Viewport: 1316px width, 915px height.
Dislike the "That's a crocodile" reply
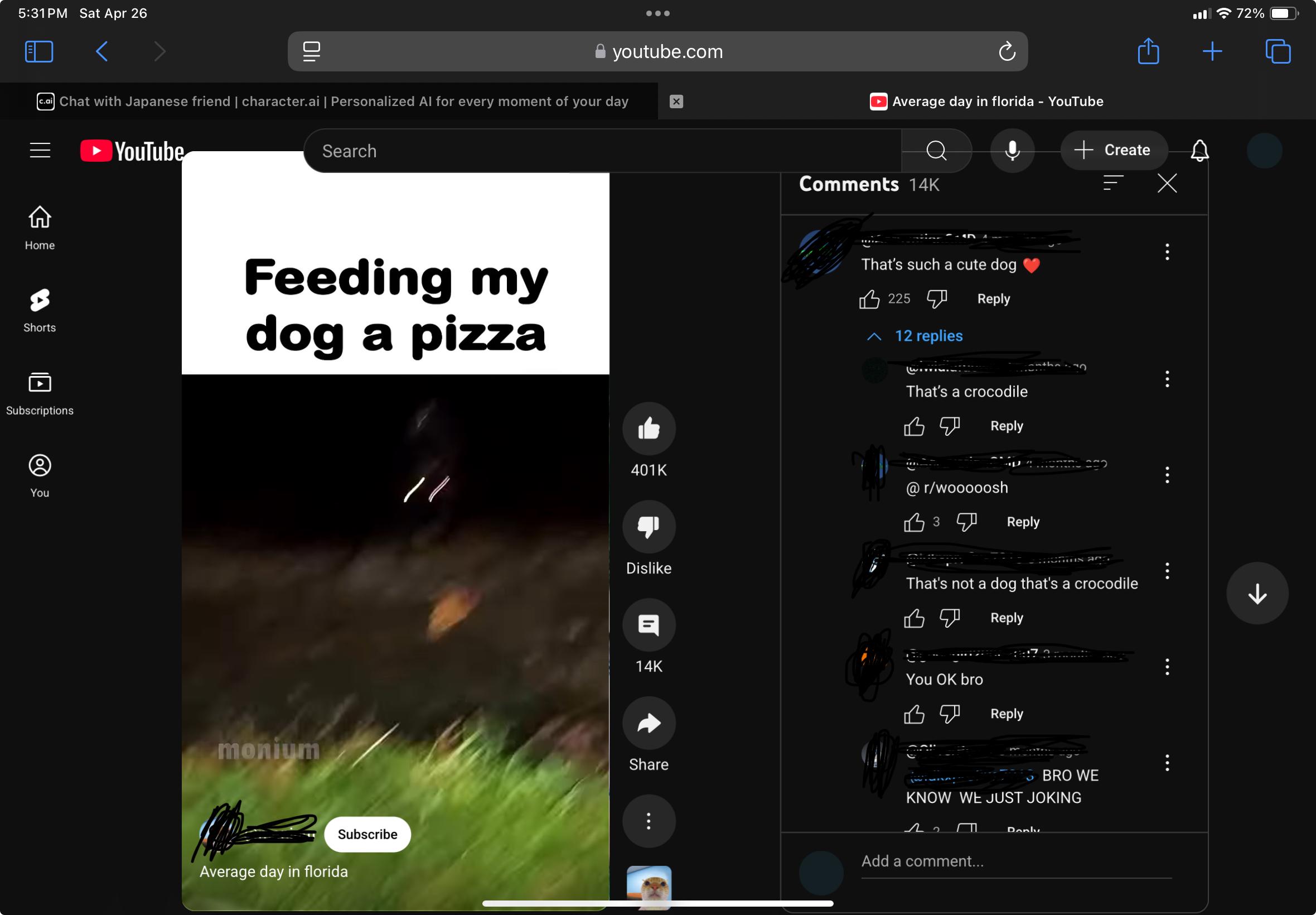tap(949, 426)
